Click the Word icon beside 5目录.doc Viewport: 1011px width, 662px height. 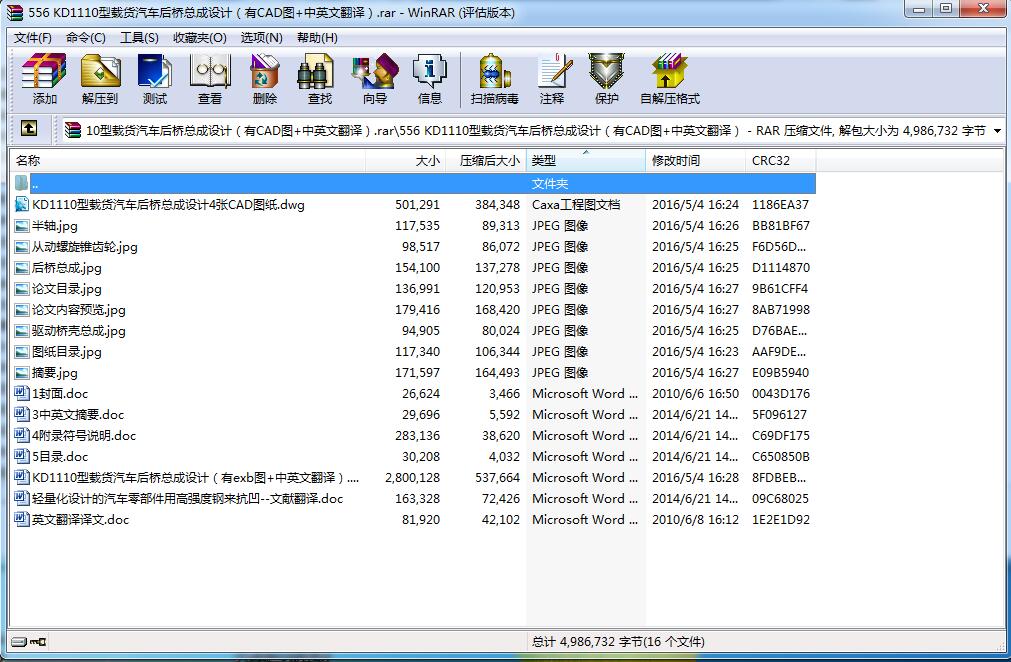click(22, 456)
